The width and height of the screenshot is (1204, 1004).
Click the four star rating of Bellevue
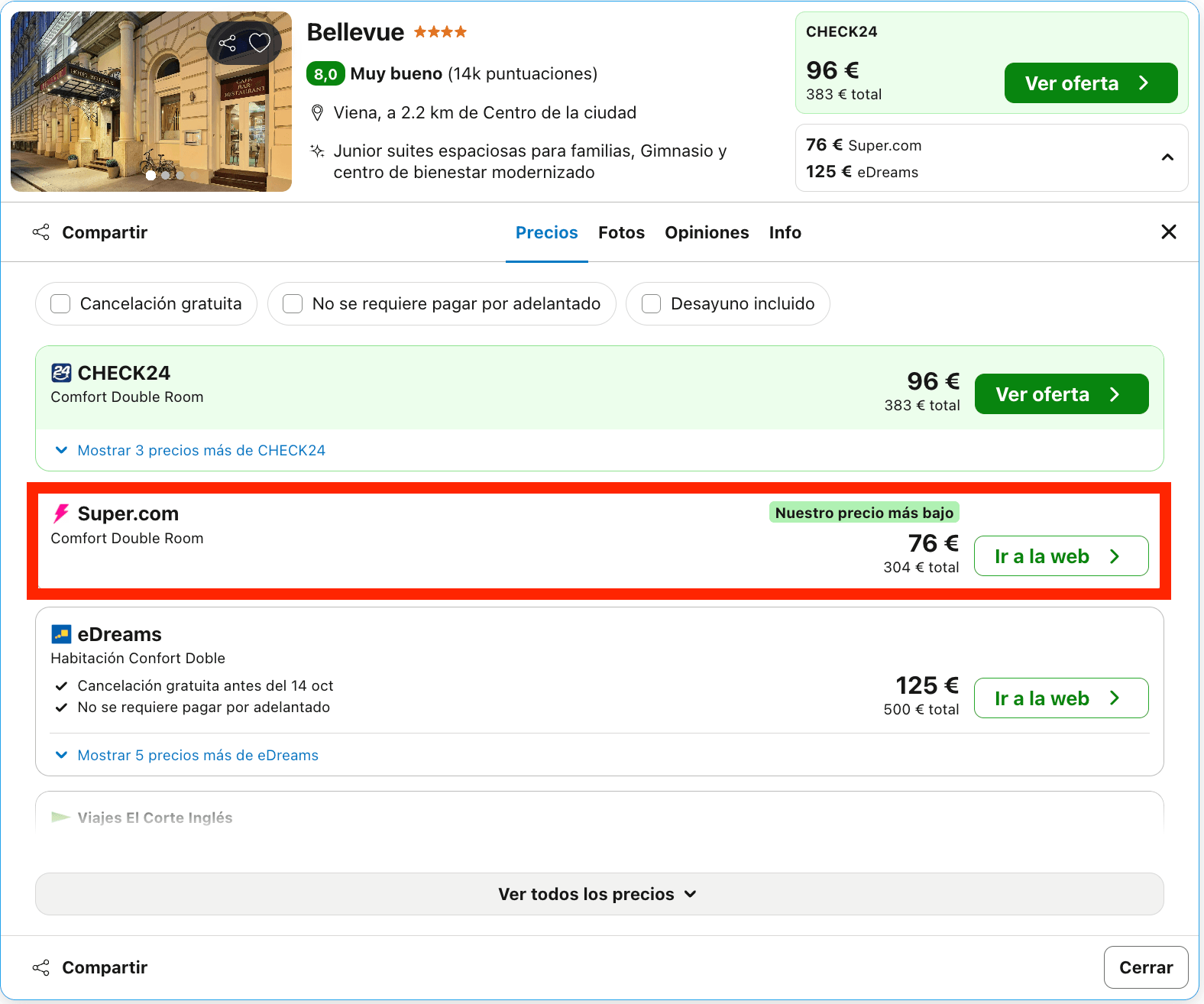(440, 32)
